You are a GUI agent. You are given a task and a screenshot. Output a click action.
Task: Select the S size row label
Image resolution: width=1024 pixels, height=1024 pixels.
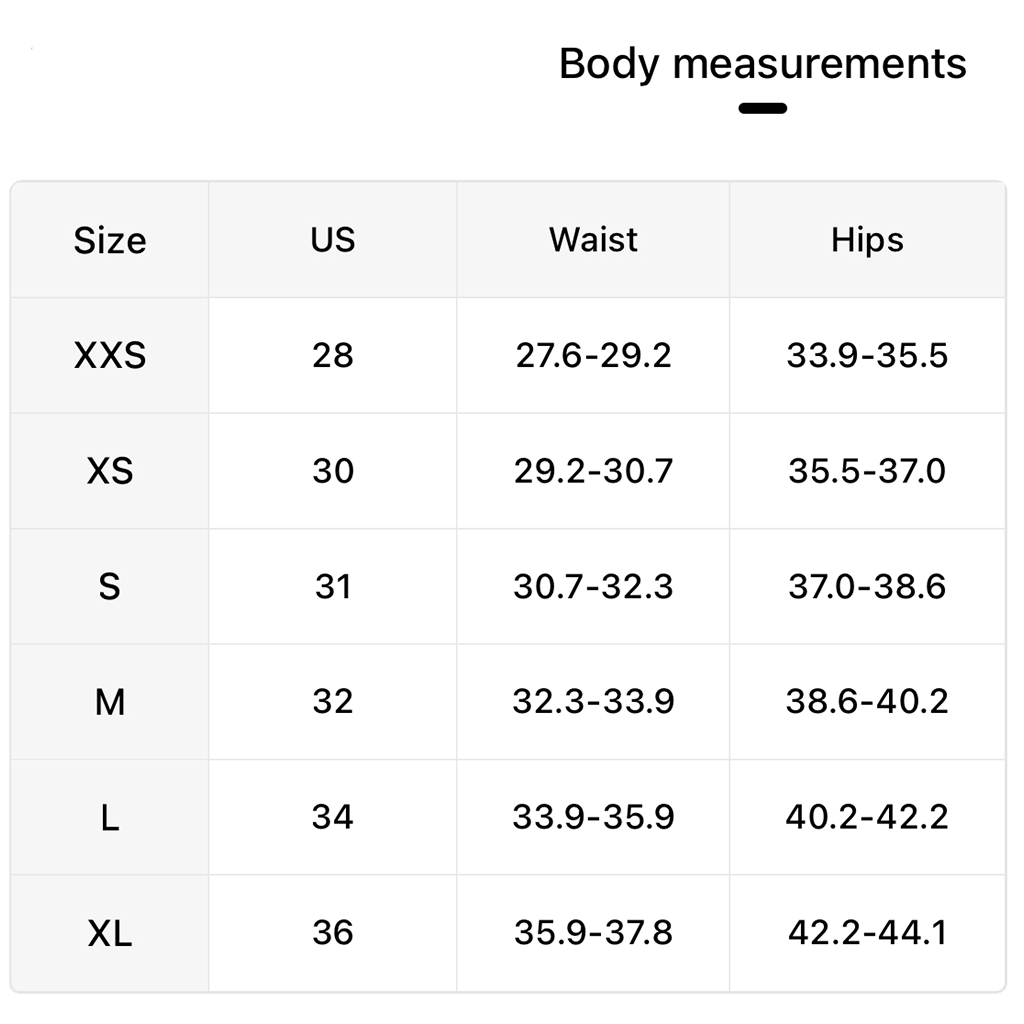[110, 586]
